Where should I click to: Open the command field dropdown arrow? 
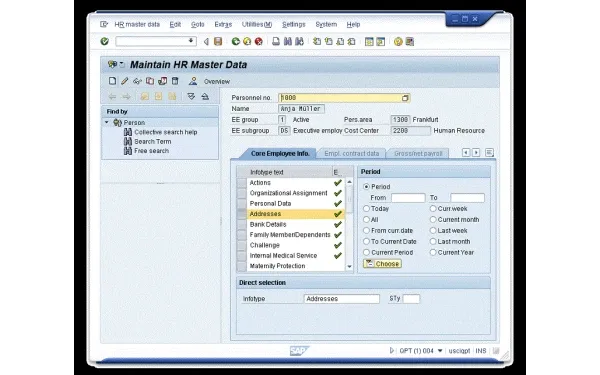tap(191, 41)
